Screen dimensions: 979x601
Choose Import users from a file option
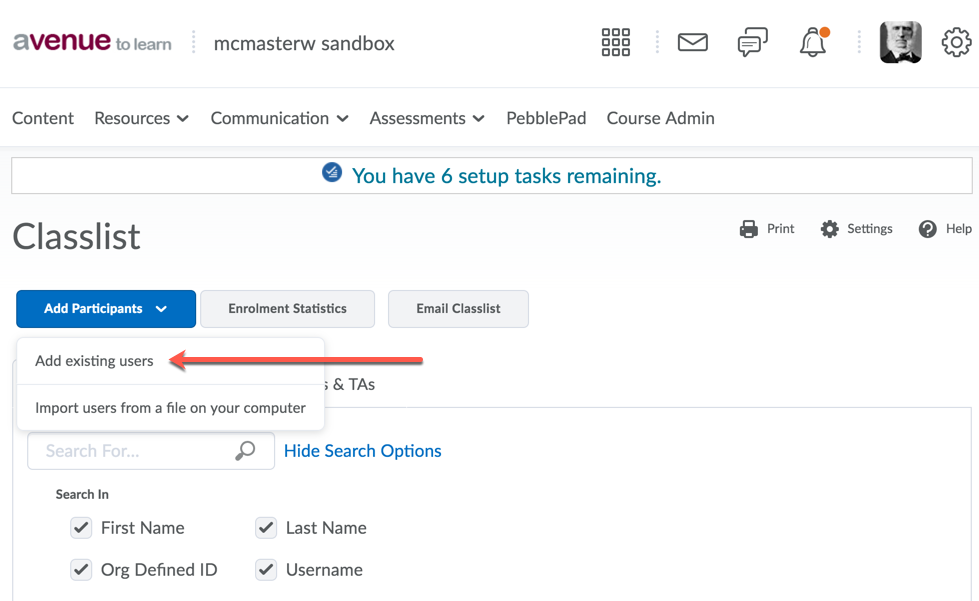point(170,408)
